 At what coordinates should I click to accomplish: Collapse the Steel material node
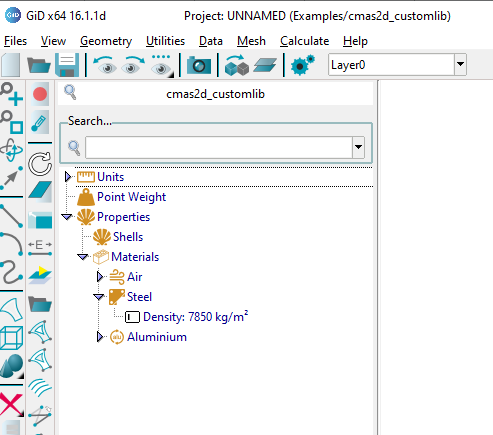99,297
